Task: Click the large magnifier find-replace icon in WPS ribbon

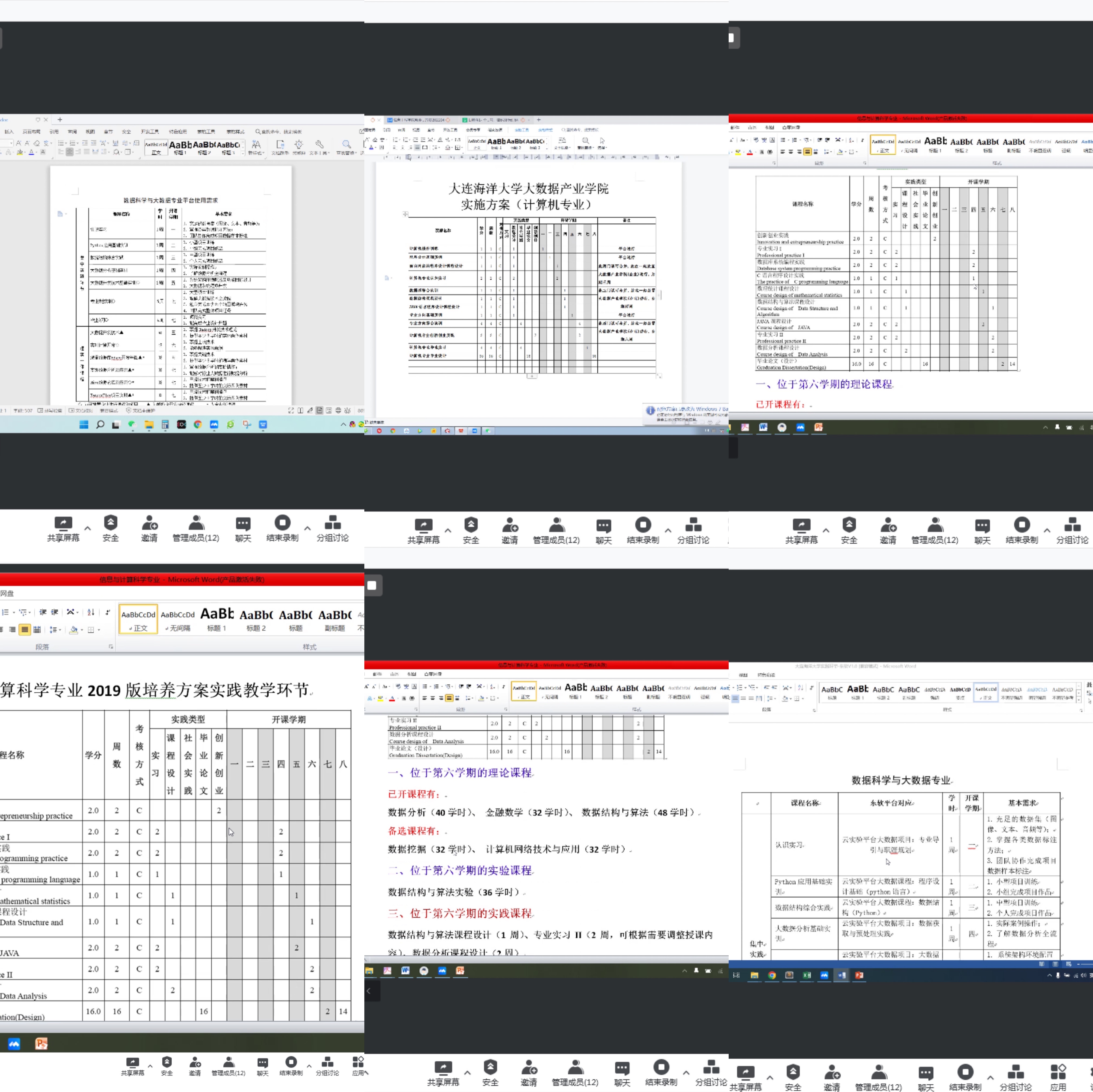Action: pyautogui.click(x=346, y=145)
